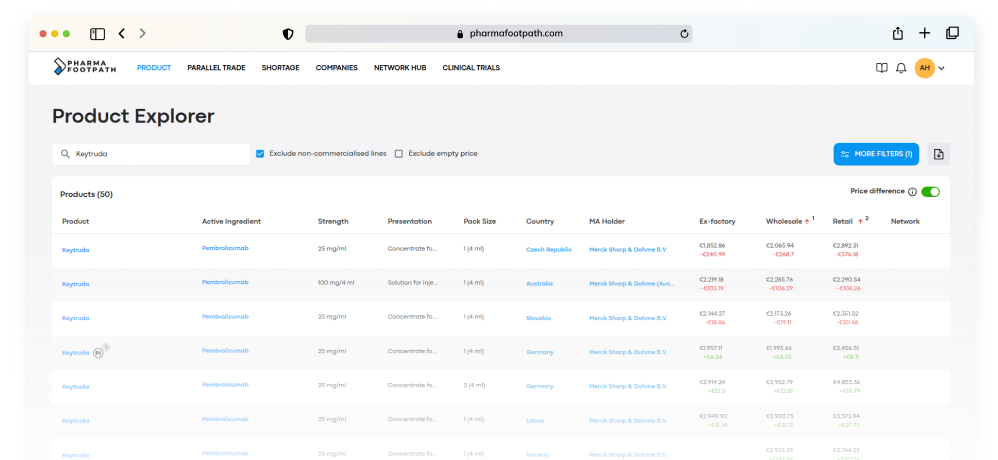This screenshot has width=998, height=460.
Task: Open the COMPANIES menu tab
Action: (337, 67)
